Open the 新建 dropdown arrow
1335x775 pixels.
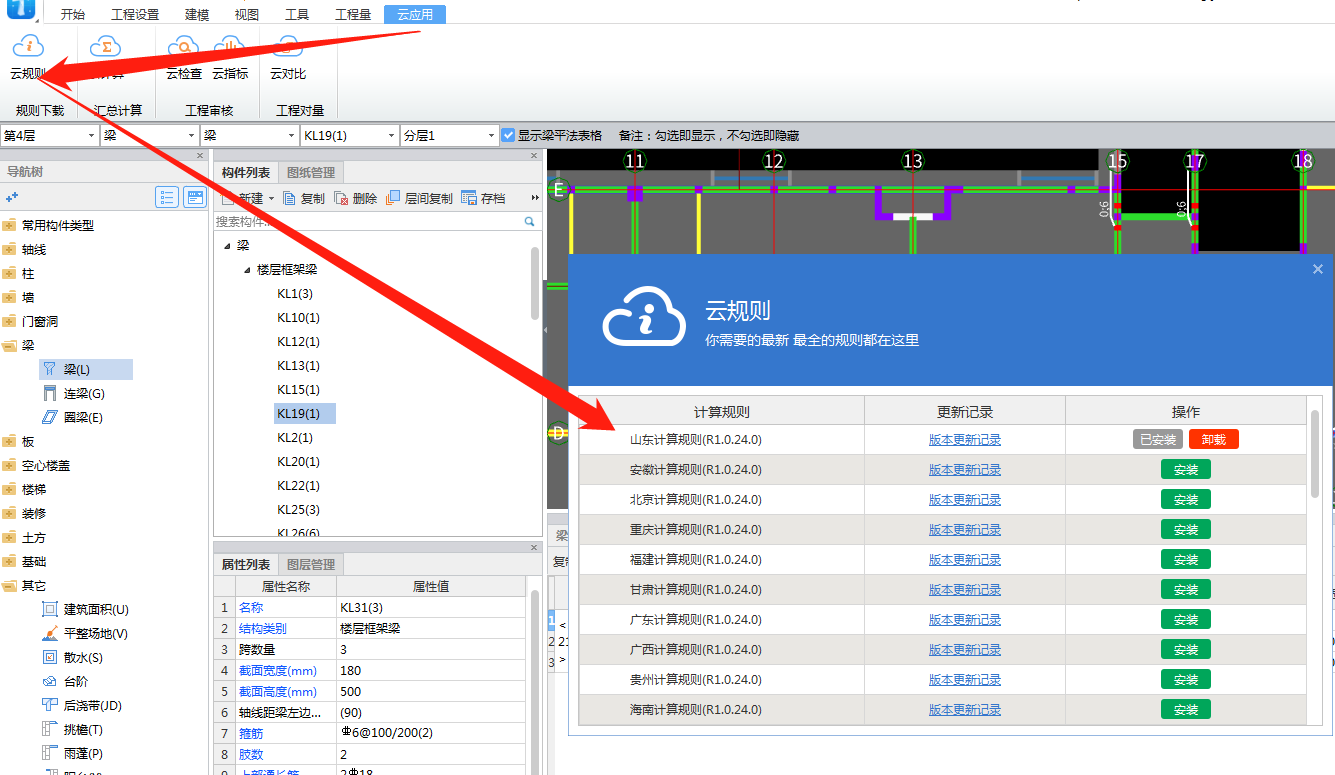(x=271, y=199)
